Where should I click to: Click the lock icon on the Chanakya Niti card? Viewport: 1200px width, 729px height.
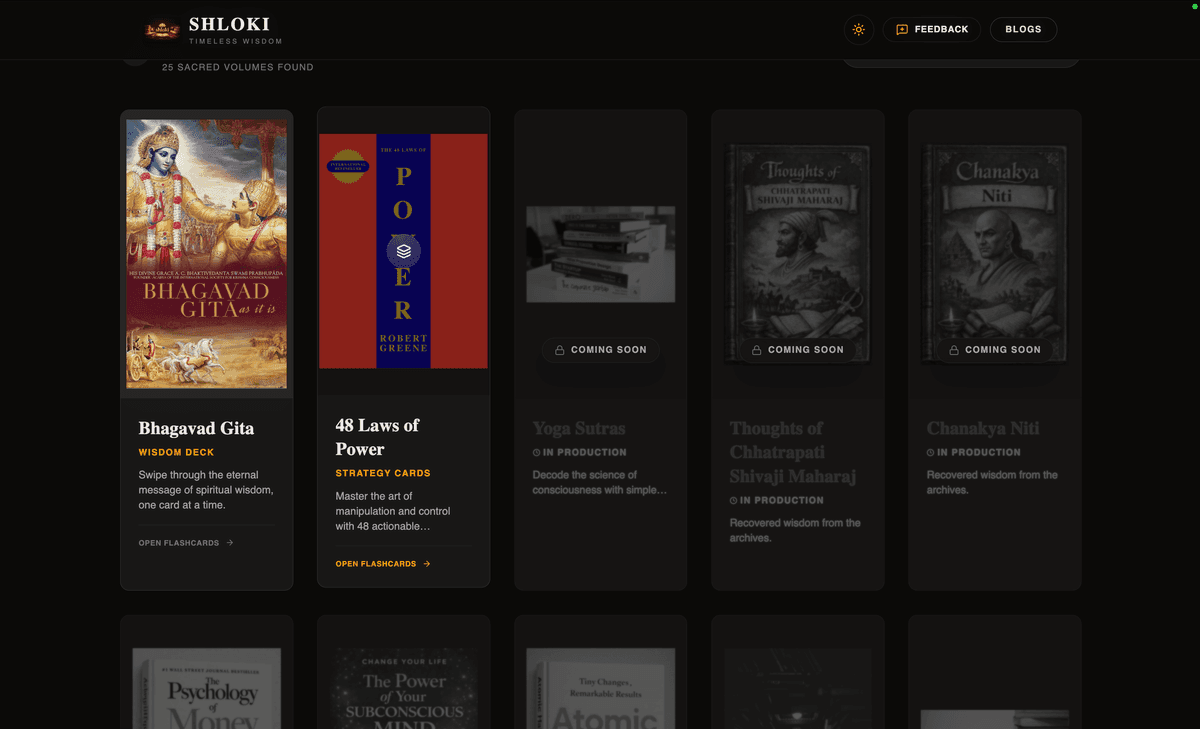coord(954,350)
